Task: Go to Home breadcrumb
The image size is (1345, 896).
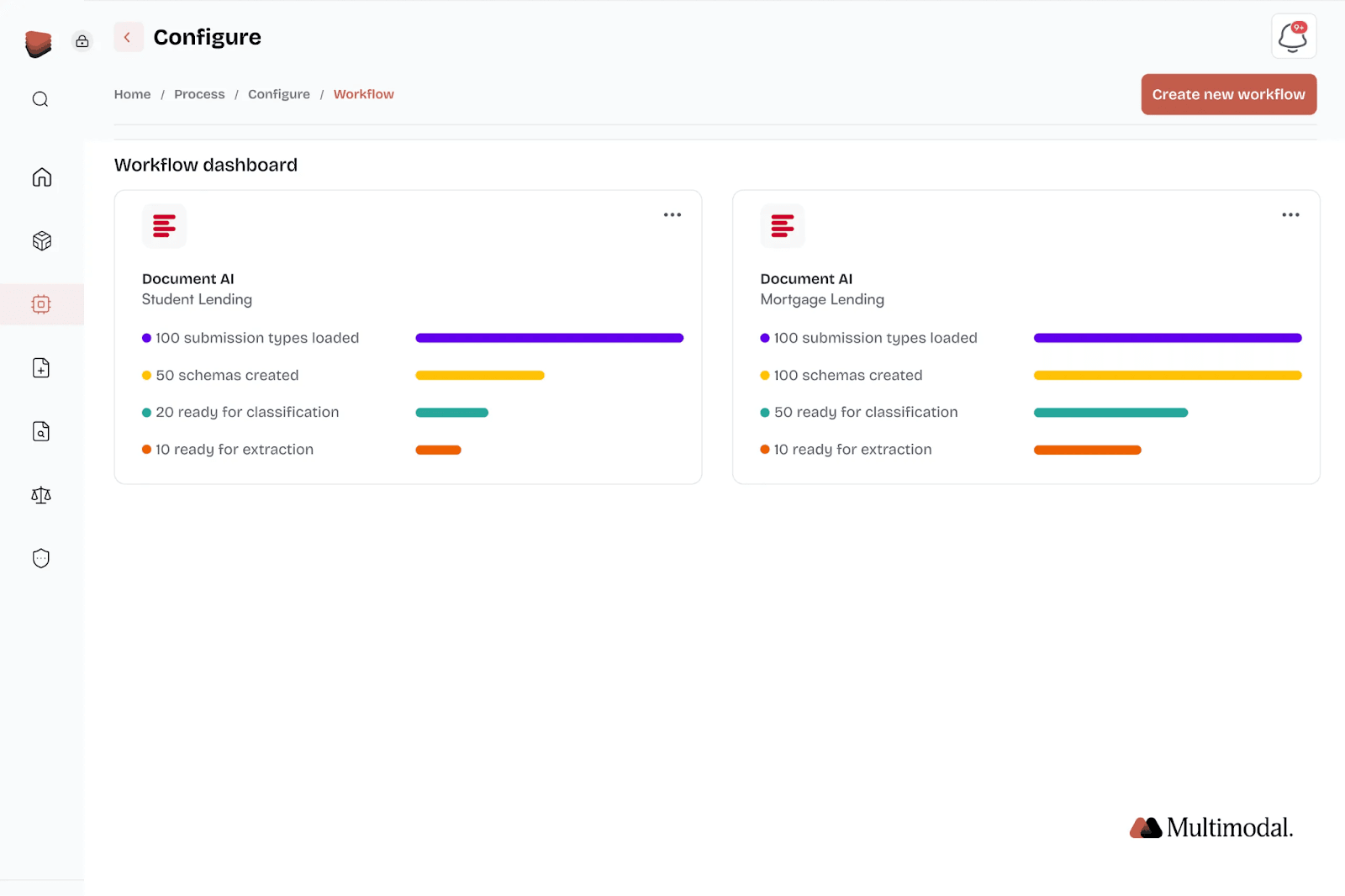Action: pyautogui.click(x=133, y=94)
